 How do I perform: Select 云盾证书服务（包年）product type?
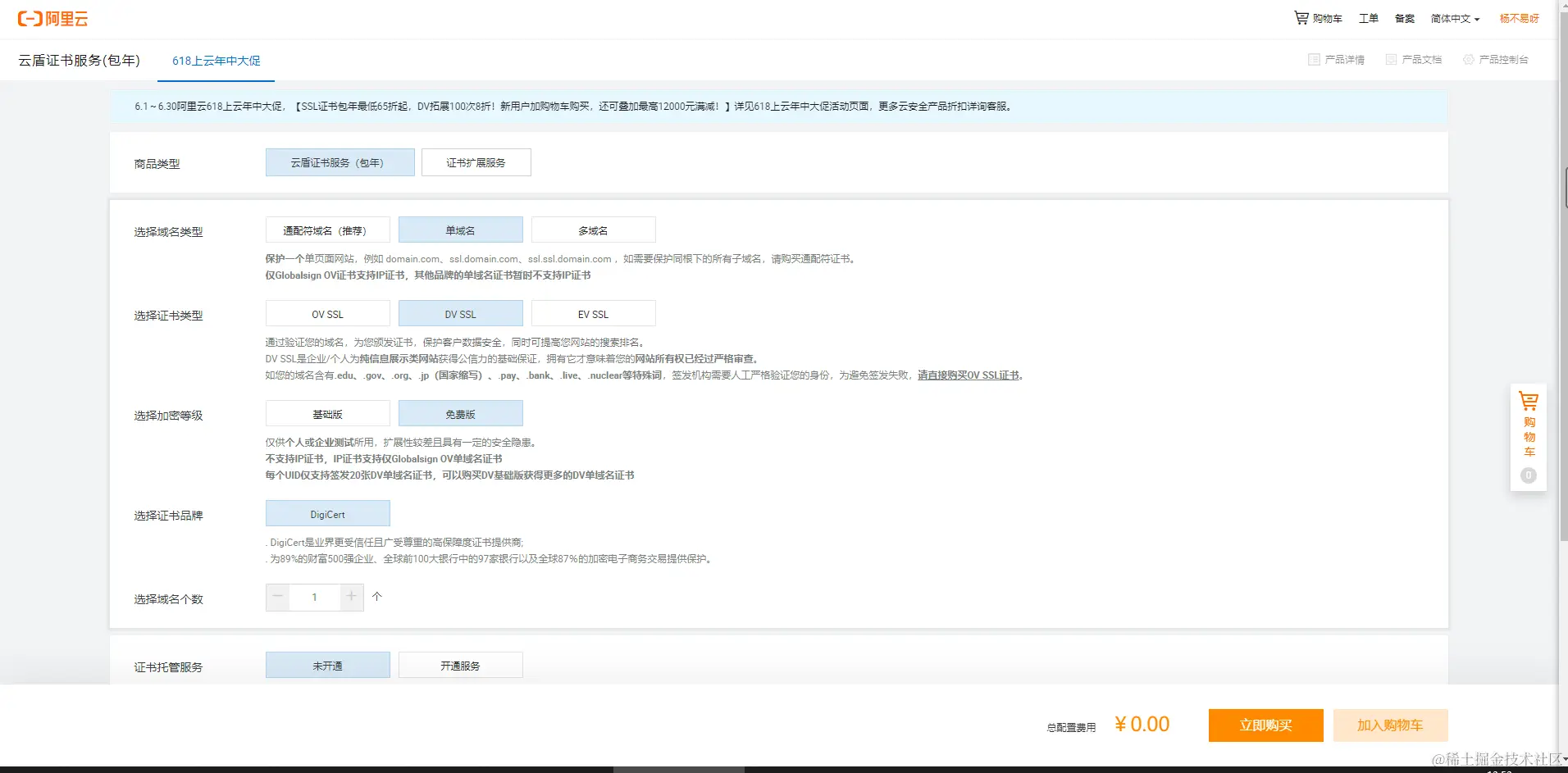pos(340,162)
